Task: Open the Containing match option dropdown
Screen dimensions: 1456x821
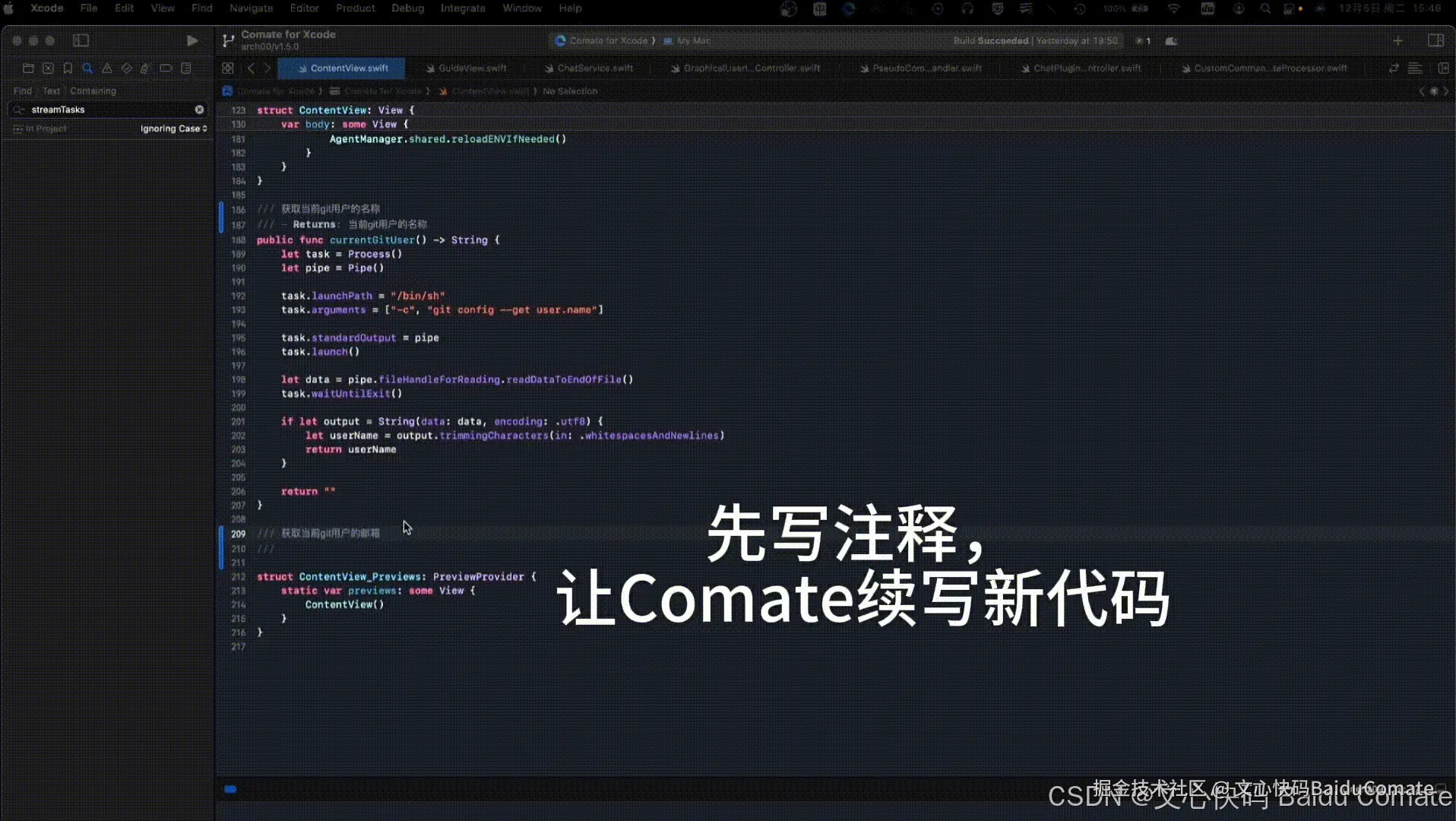Action: (93, 91)
